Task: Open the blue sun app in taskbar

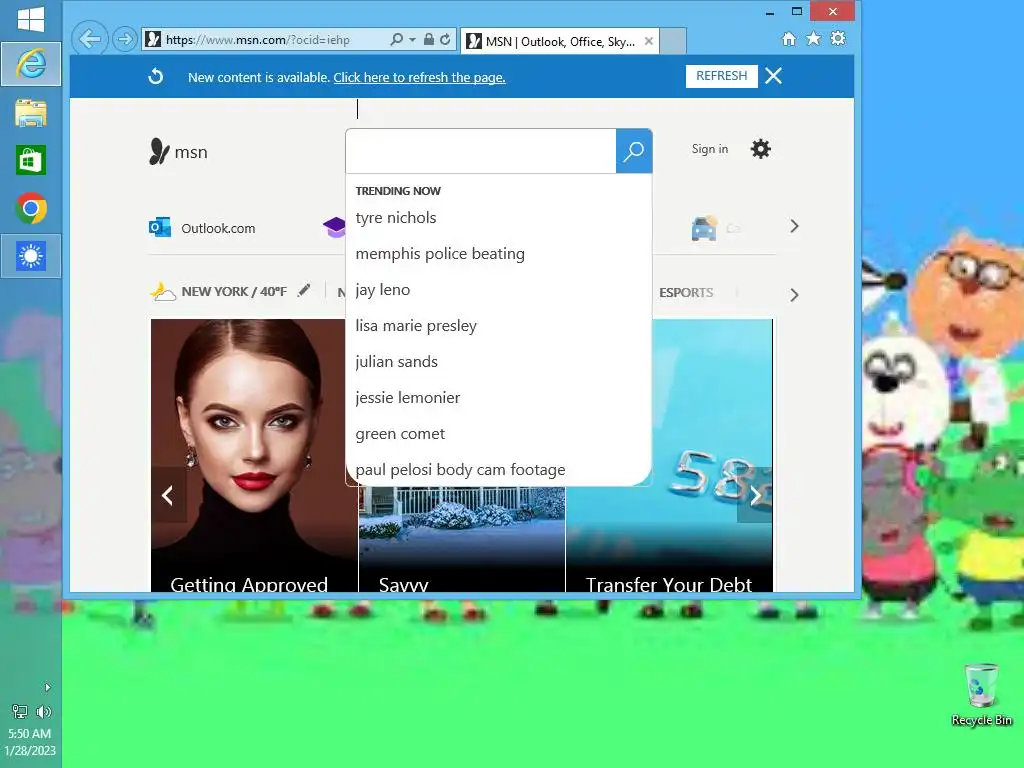Action: pos(31,256)
